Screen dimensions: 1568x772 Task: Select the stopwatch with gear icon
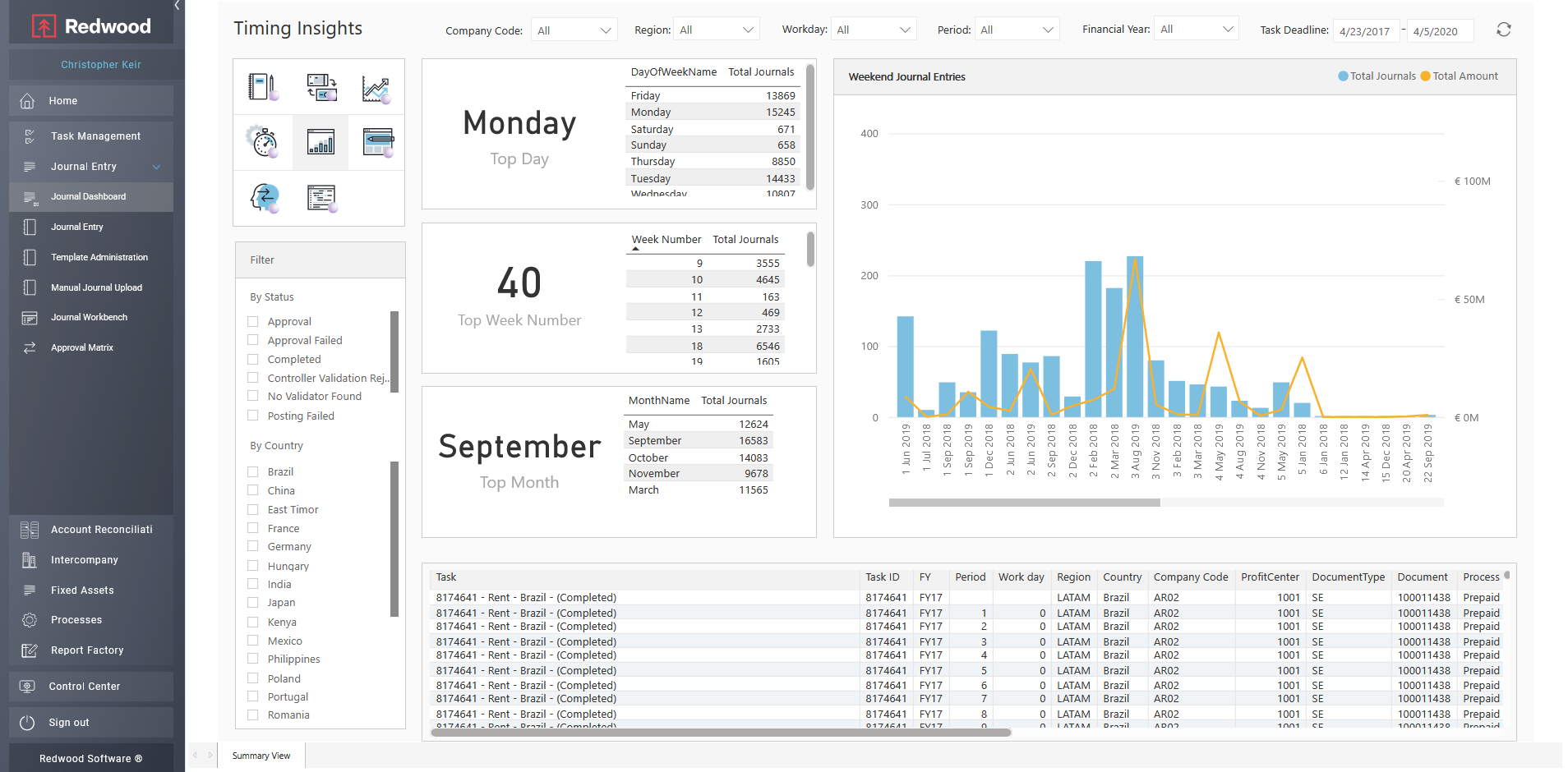[263, 142]
